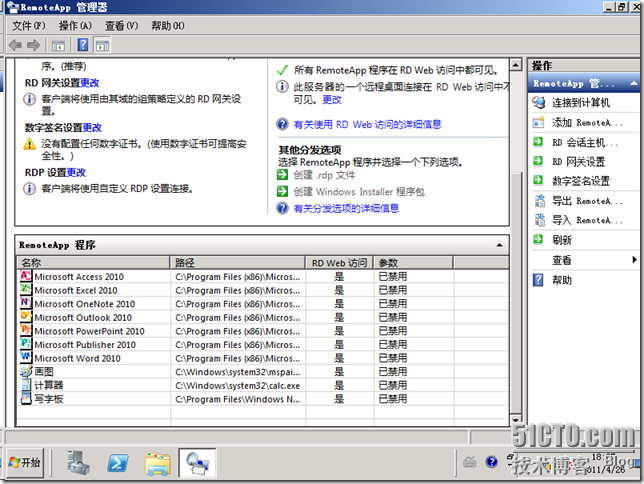Click the Microsoft OneNote 2010 icon
This screenshot has width=644, height=484.
(26, 303)
